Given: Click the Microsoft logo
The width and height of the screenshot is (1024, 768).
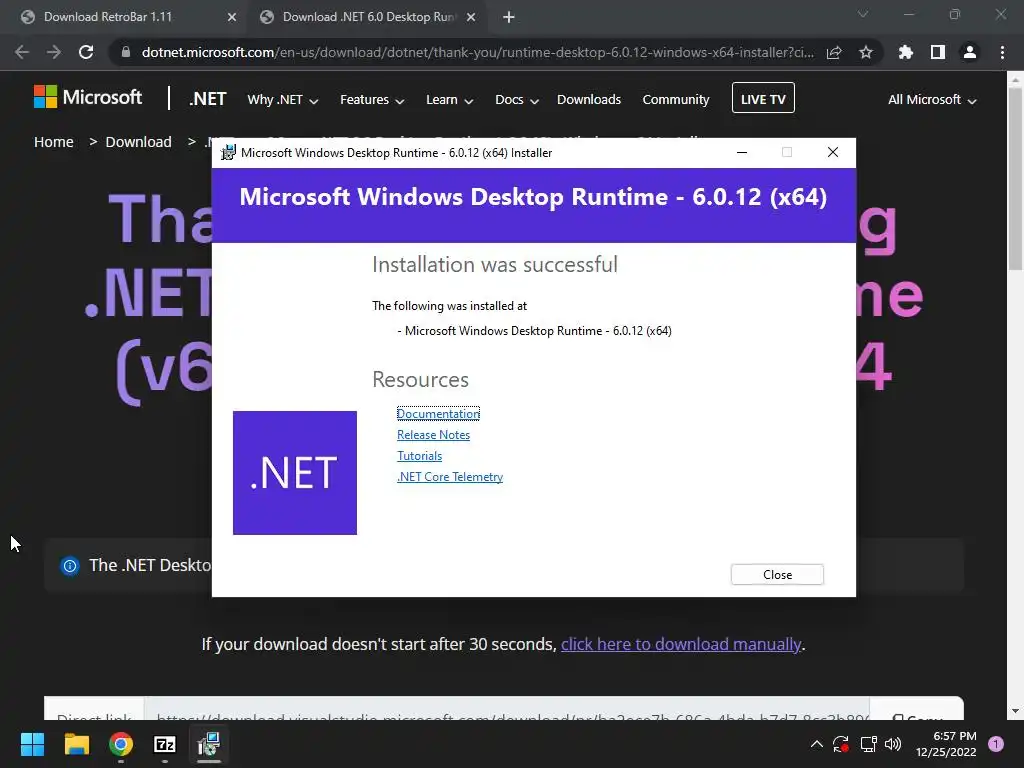Looking at the screenshot, I should click(x=88, y=97).
